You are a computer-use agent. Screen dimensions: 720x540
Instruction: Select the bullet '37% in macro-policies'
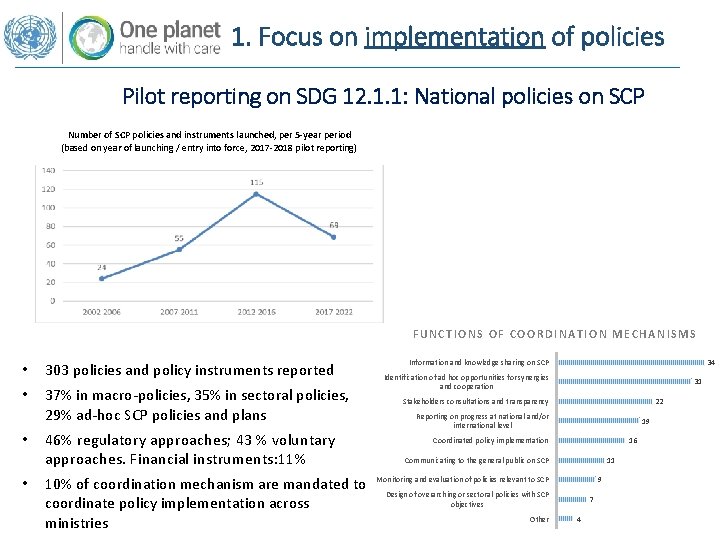point(197,405)
